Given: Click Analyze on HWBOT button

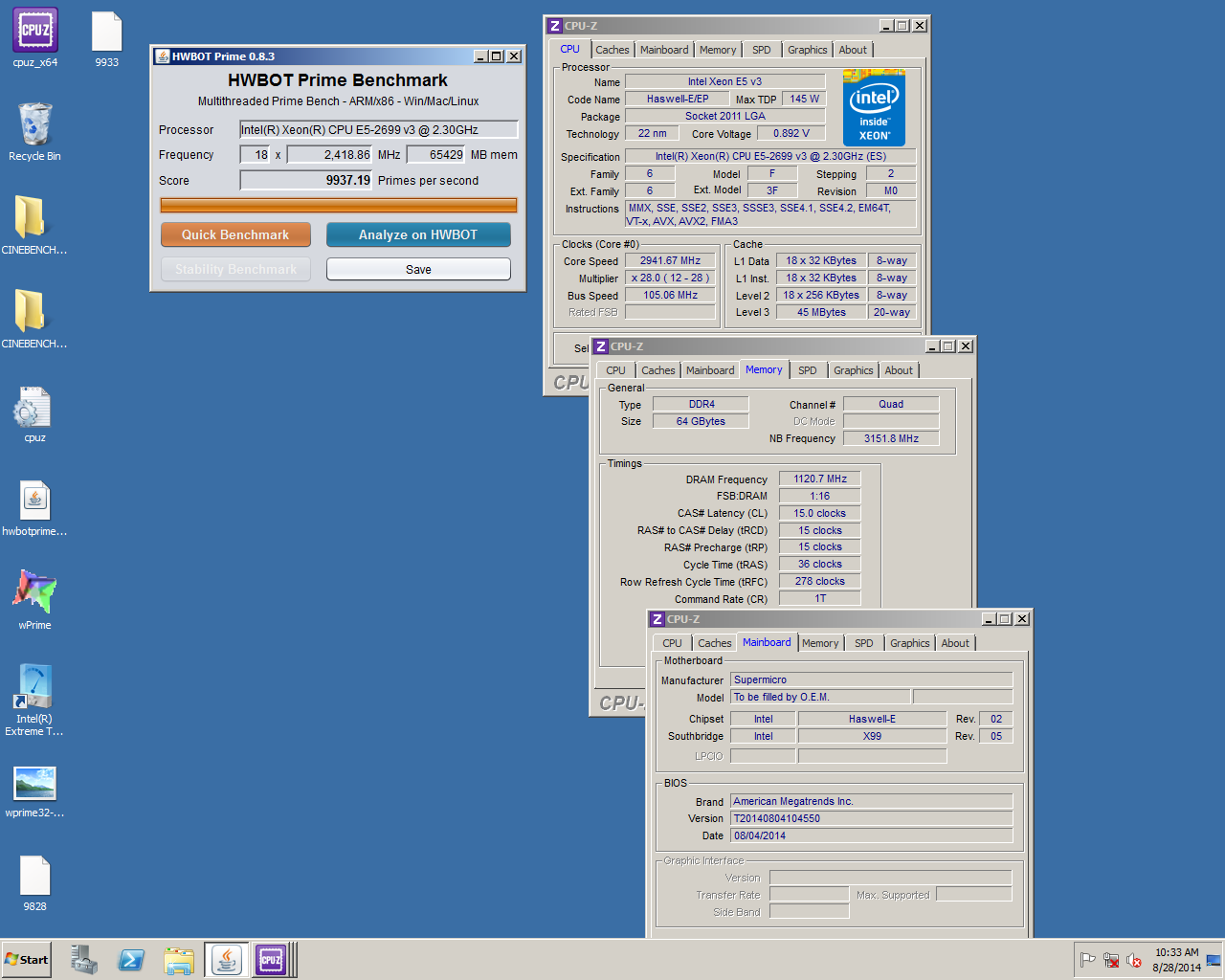Looking at the screenshot, I should pos(418,234).
